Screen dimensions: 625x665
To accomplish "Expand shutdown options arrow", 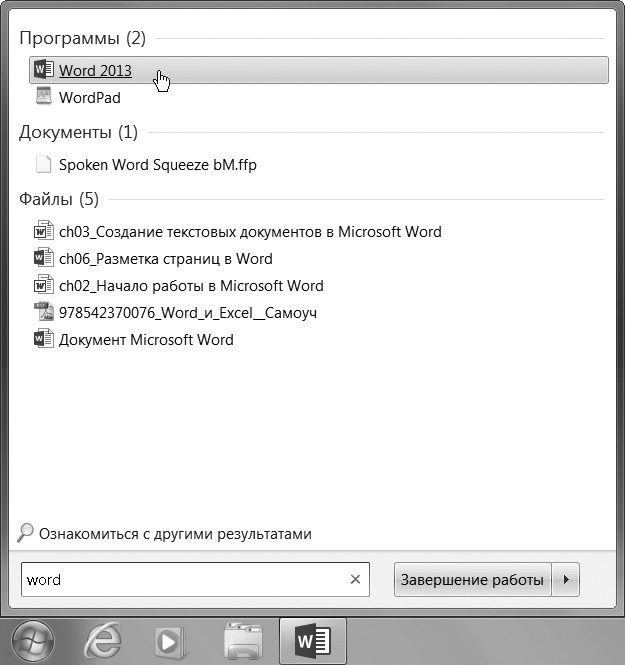I will (567, 580).
